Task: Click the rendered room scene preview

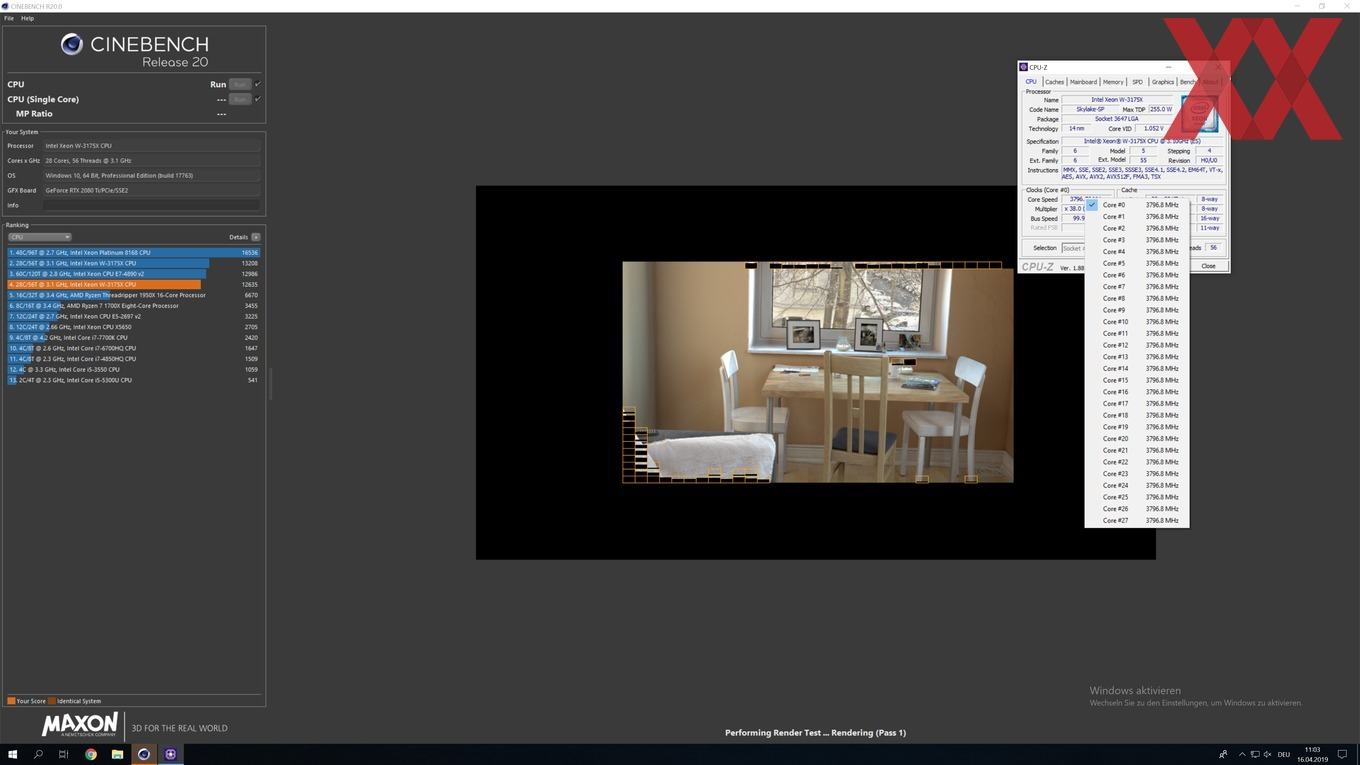Action: (818, 372)
